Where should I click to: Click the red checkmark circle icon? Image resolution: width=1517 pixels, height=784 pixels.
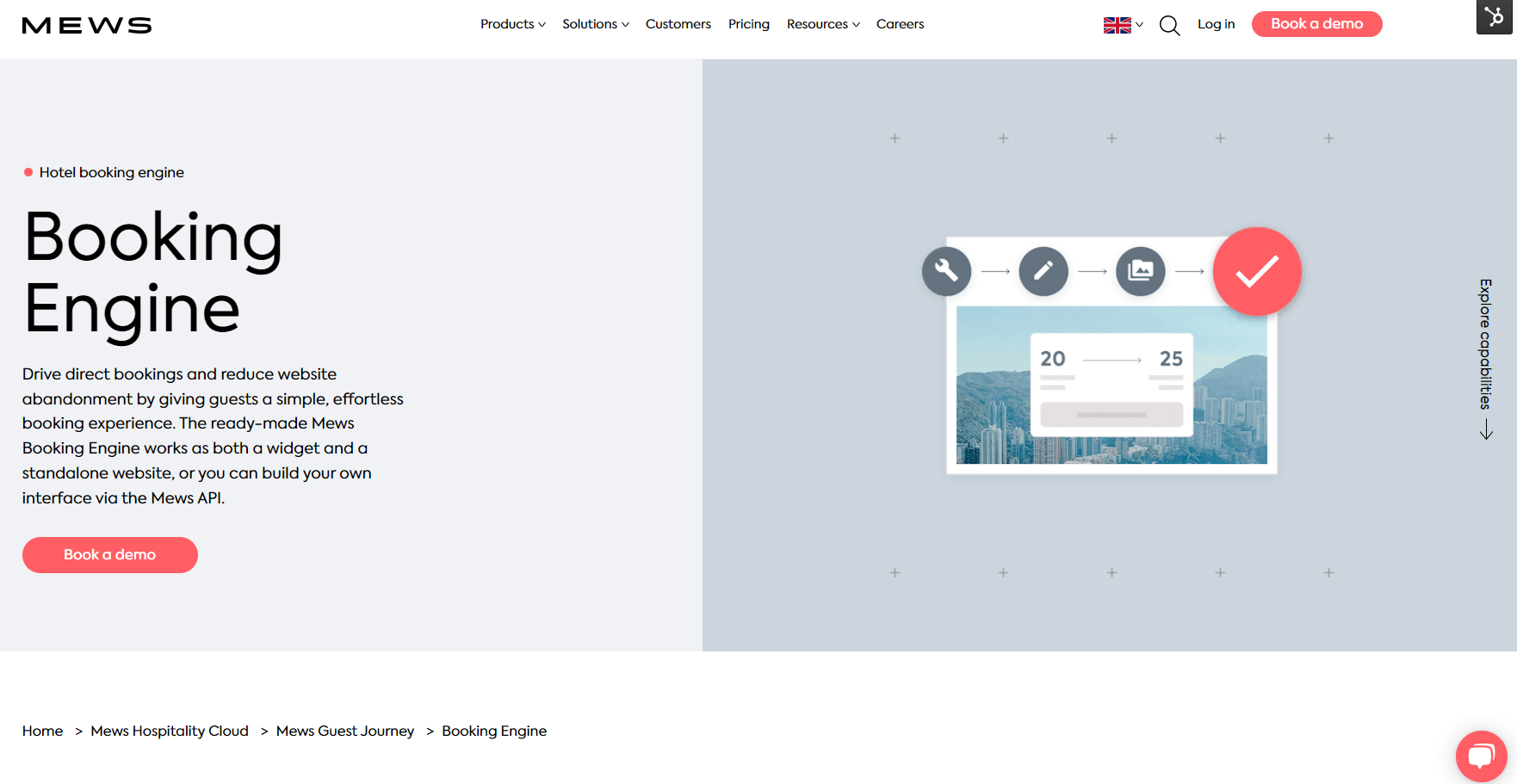pos(1257,271)
